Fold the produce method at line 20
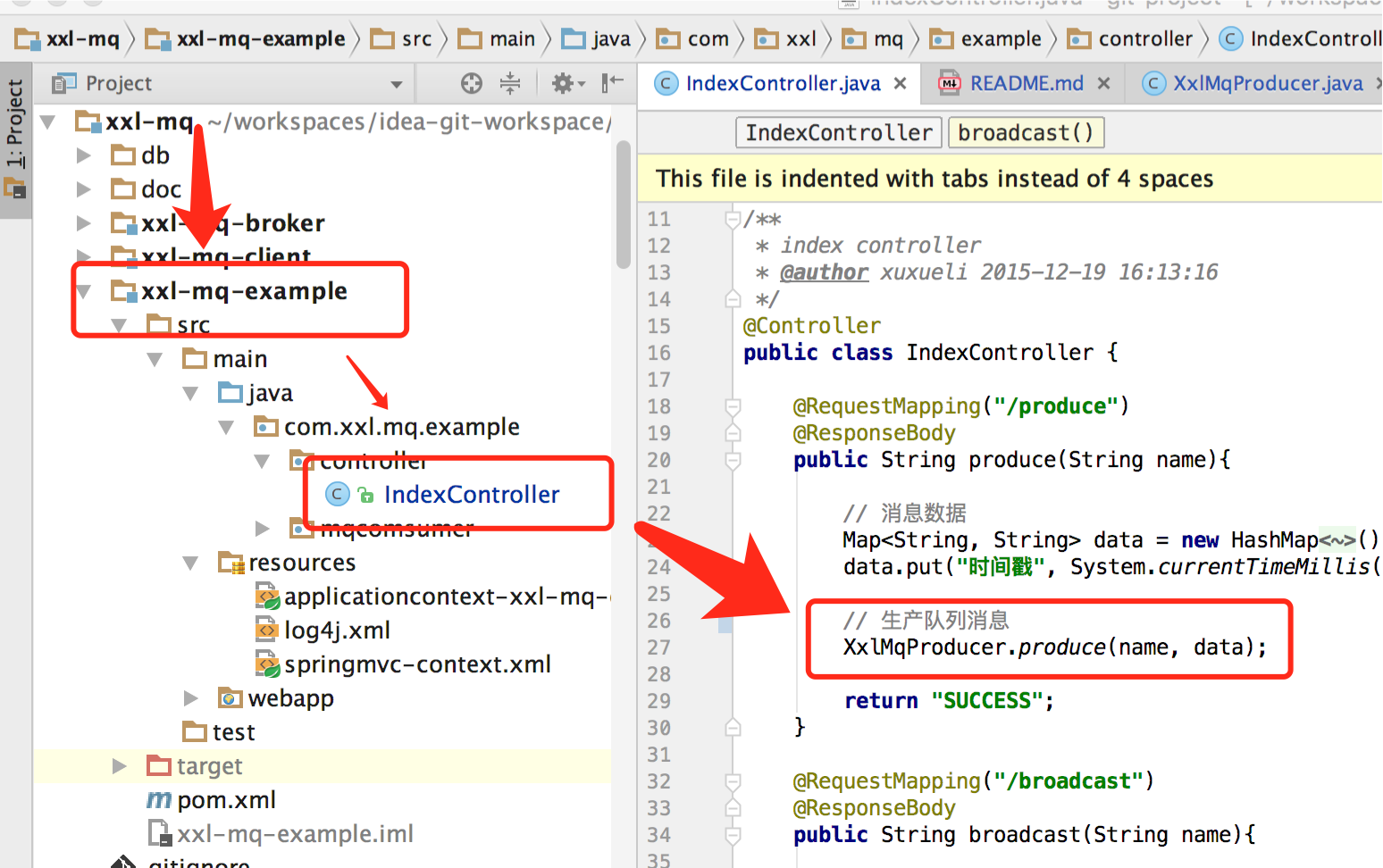1383x868 pixels. 733,460
